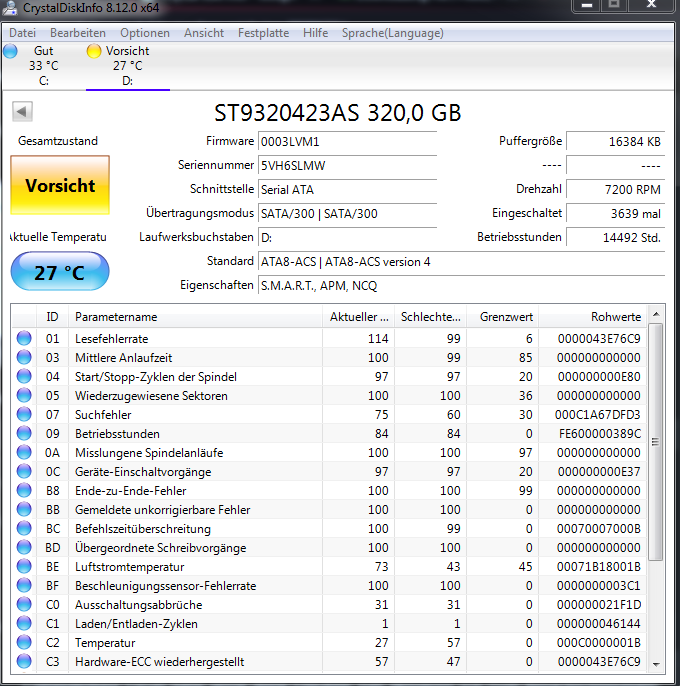This screenshot has width=680, height=686.
Task: Click the status orb for Befehlszeitüberschreitung
Action: click(x=24, y=528)
